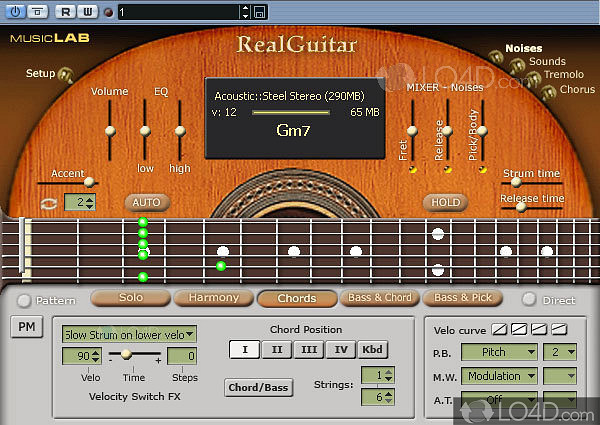
Task: Click the velocity Time slider handle
Action: pyautogui.click(x=126, y=354)
